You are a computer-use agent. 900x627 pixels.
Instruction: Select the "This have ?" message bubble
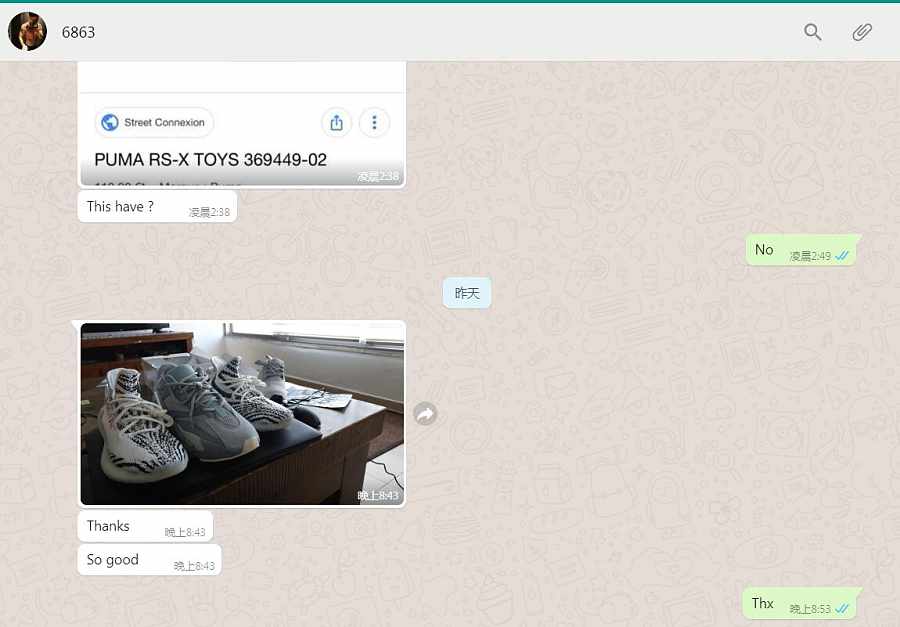coord(121,207)
